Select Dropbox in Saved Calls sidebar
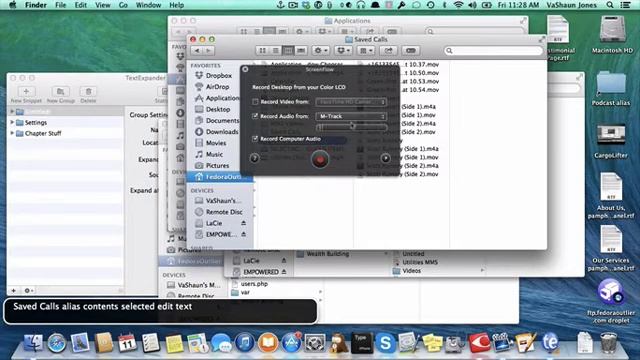Screen dimensions: 640x360 coord(219,76)
